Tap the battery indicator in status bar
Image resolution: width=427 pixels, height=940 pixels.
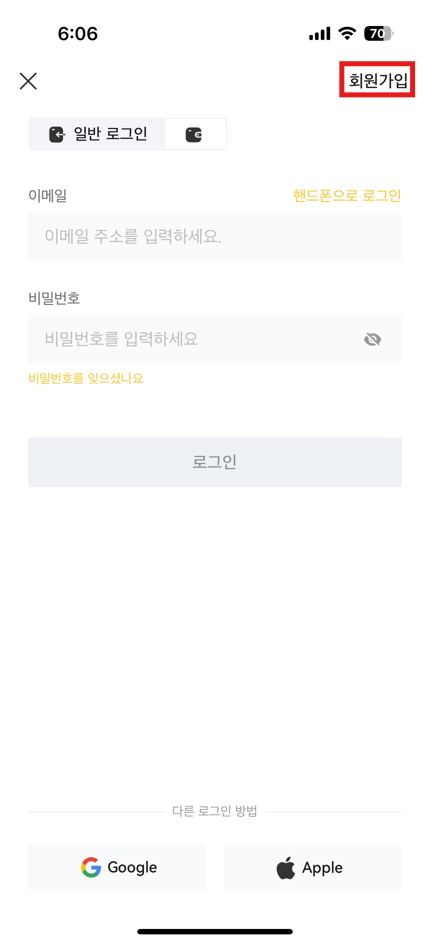click(378, 34)
